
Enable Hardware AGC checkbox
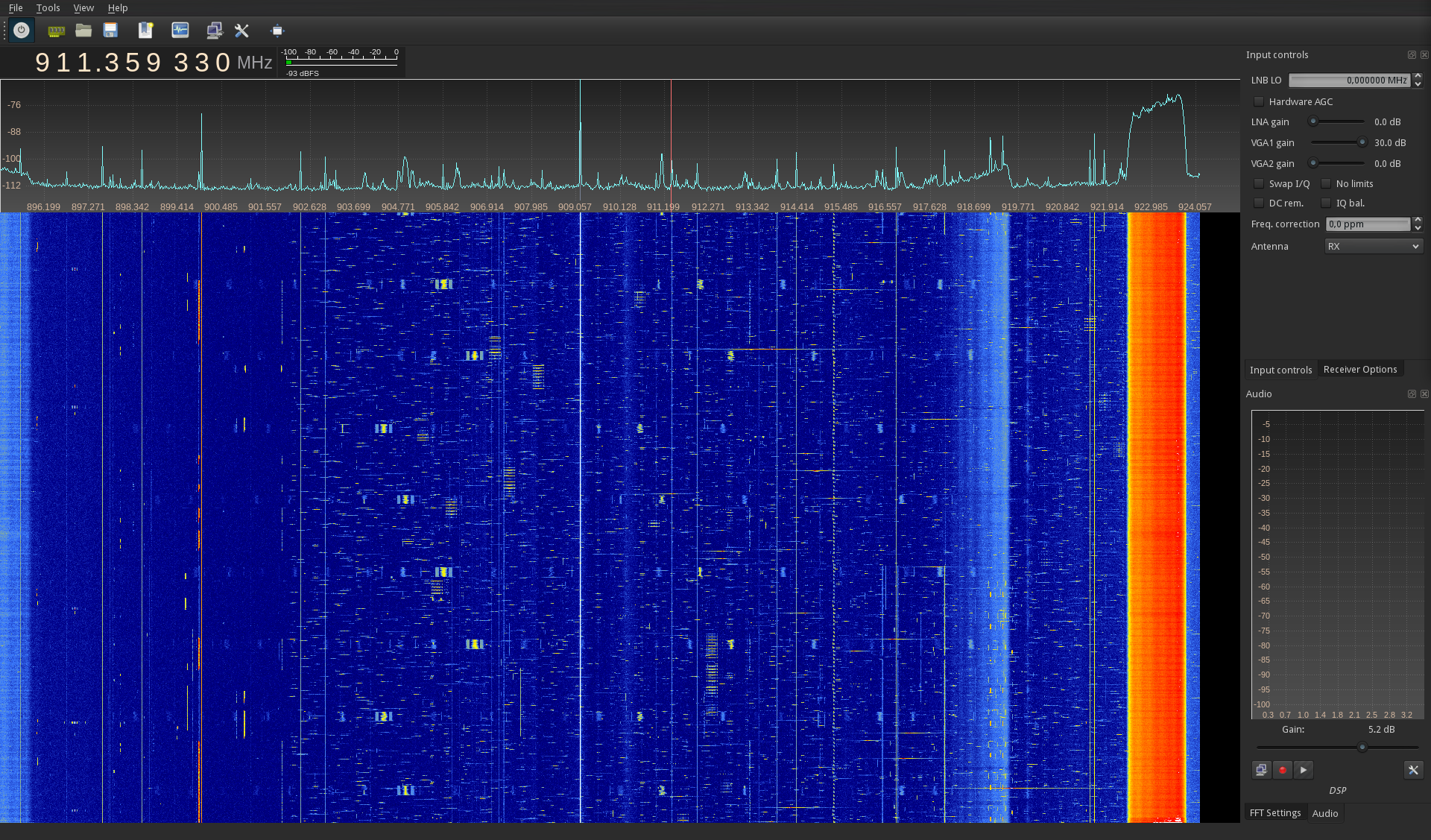[1259, 102]
